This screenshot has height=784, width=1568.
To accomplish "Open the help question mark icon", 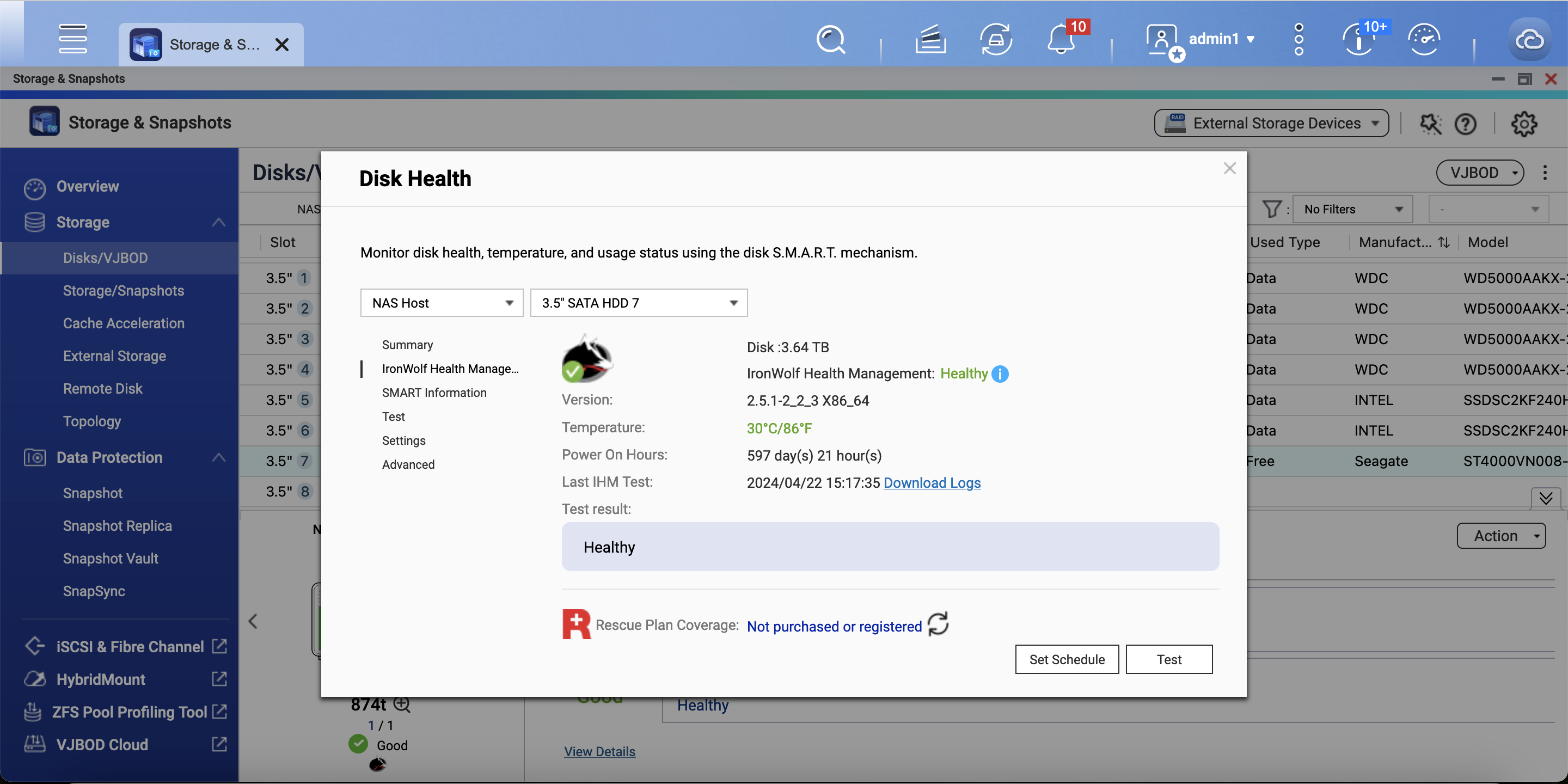I will click(x=1465, y=124).
